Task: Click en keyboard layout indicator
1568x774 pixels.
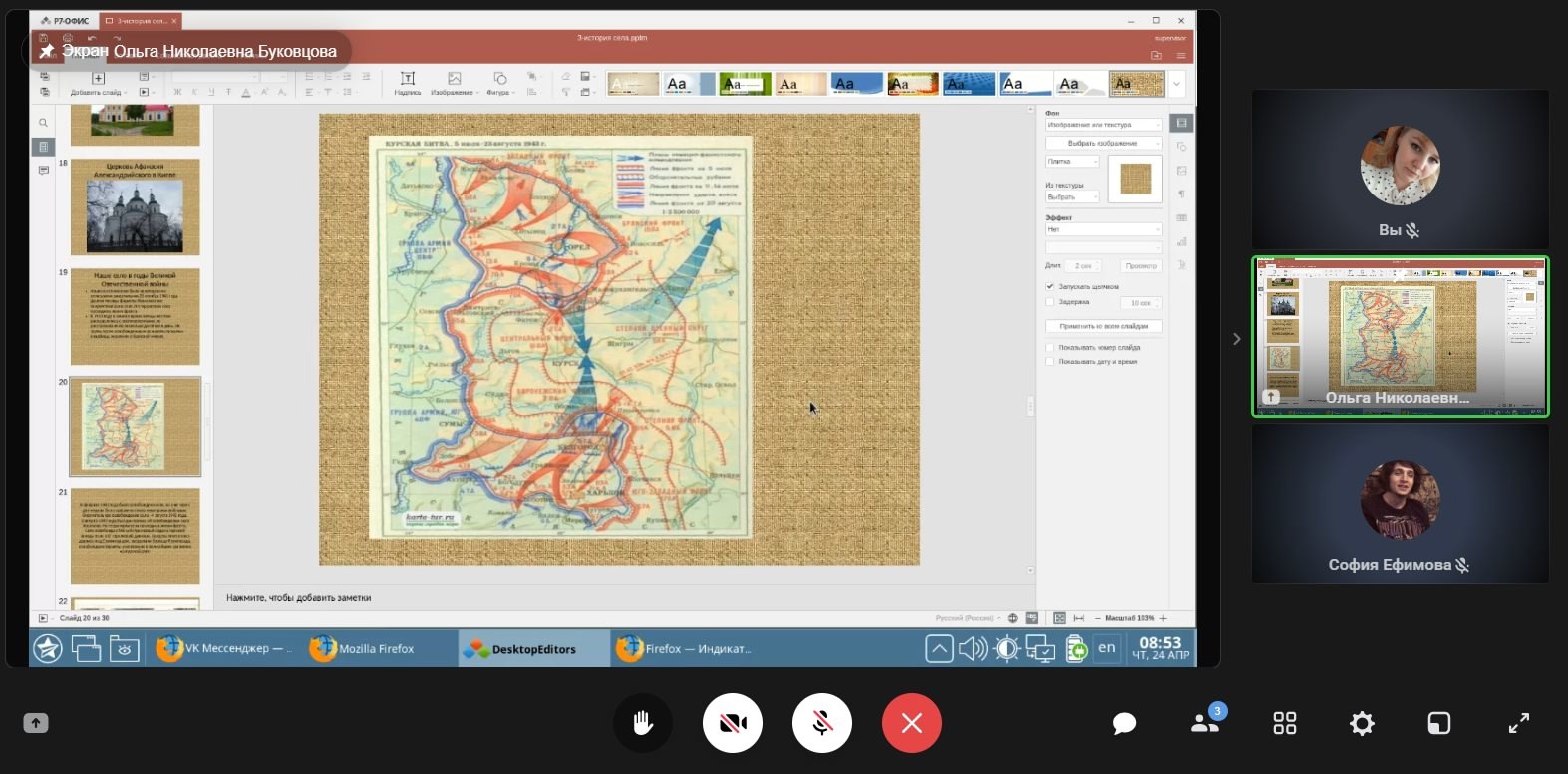Action: click(x=1107, y=648)
